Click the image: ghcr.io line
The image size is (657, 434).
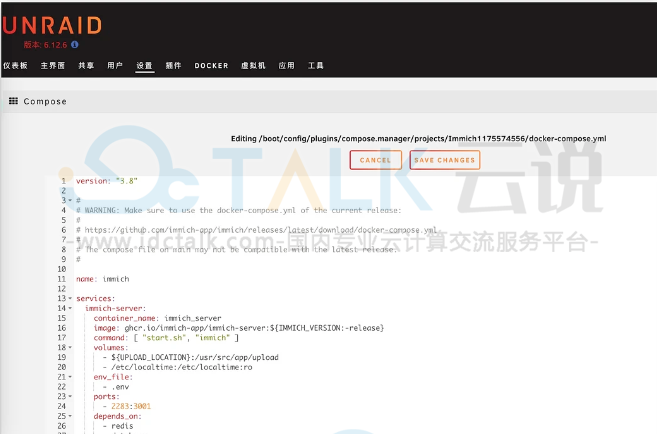239,328
